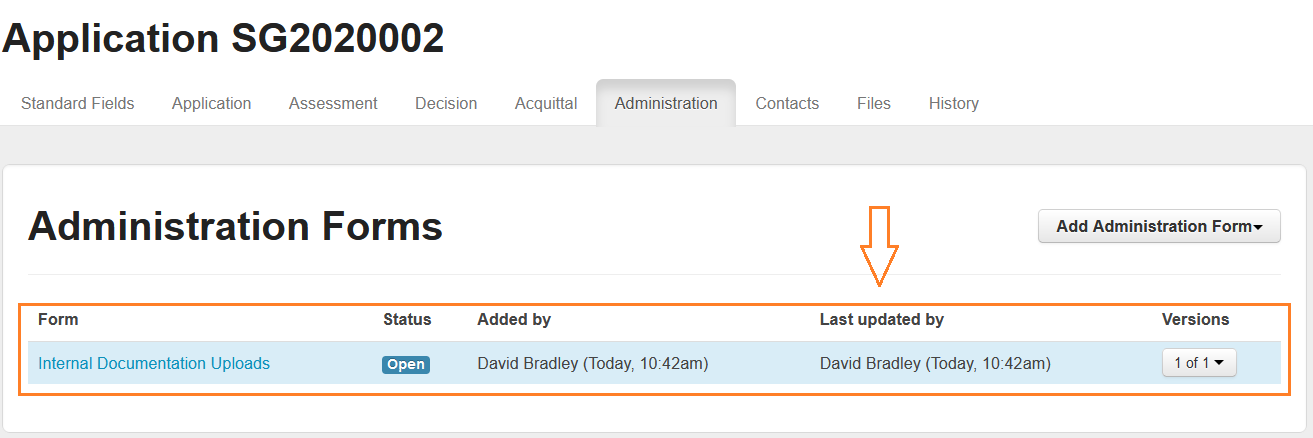Image resolution: width=1313 pixels, height=438 pixels.
Task: Open the Internal Documentation Uploads link
Action: (x=154, y=363)
